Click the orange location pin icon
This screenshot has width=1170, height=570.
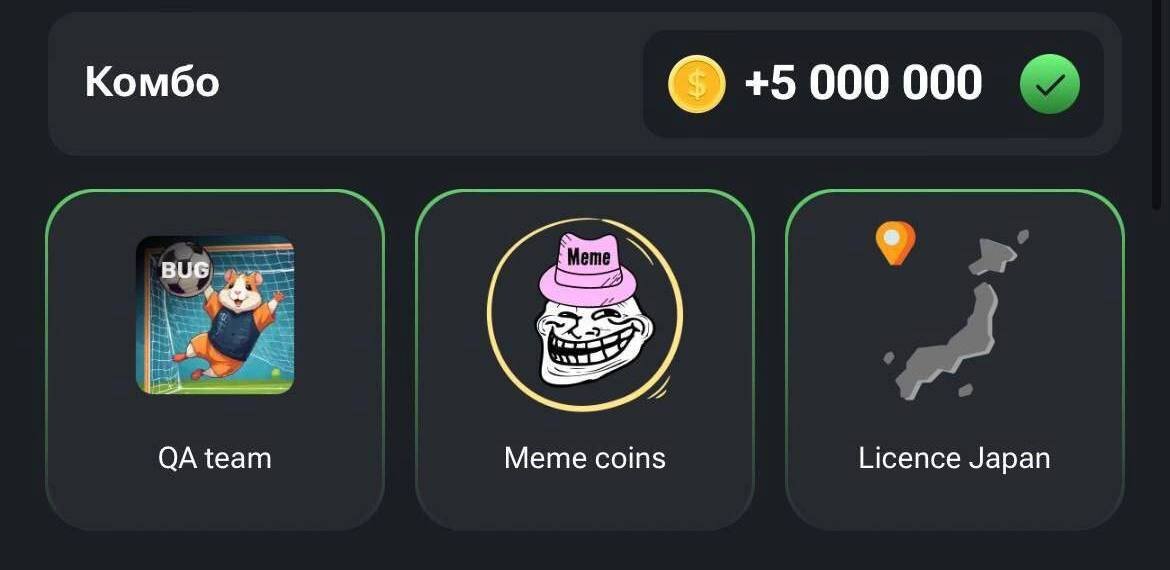click(x=895, y=243)
